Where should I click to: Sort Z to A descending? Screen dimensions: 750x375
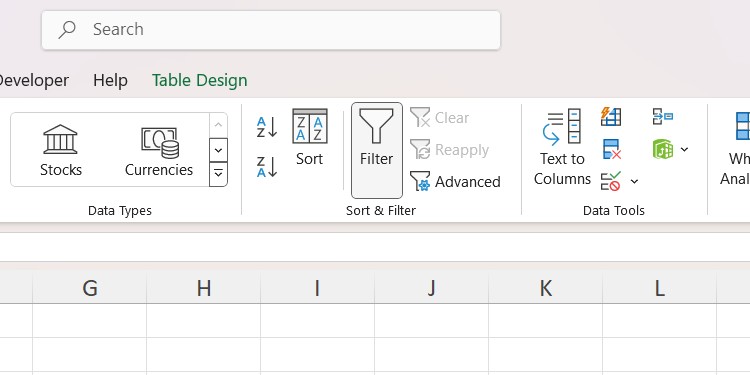[x=266, y=166]
